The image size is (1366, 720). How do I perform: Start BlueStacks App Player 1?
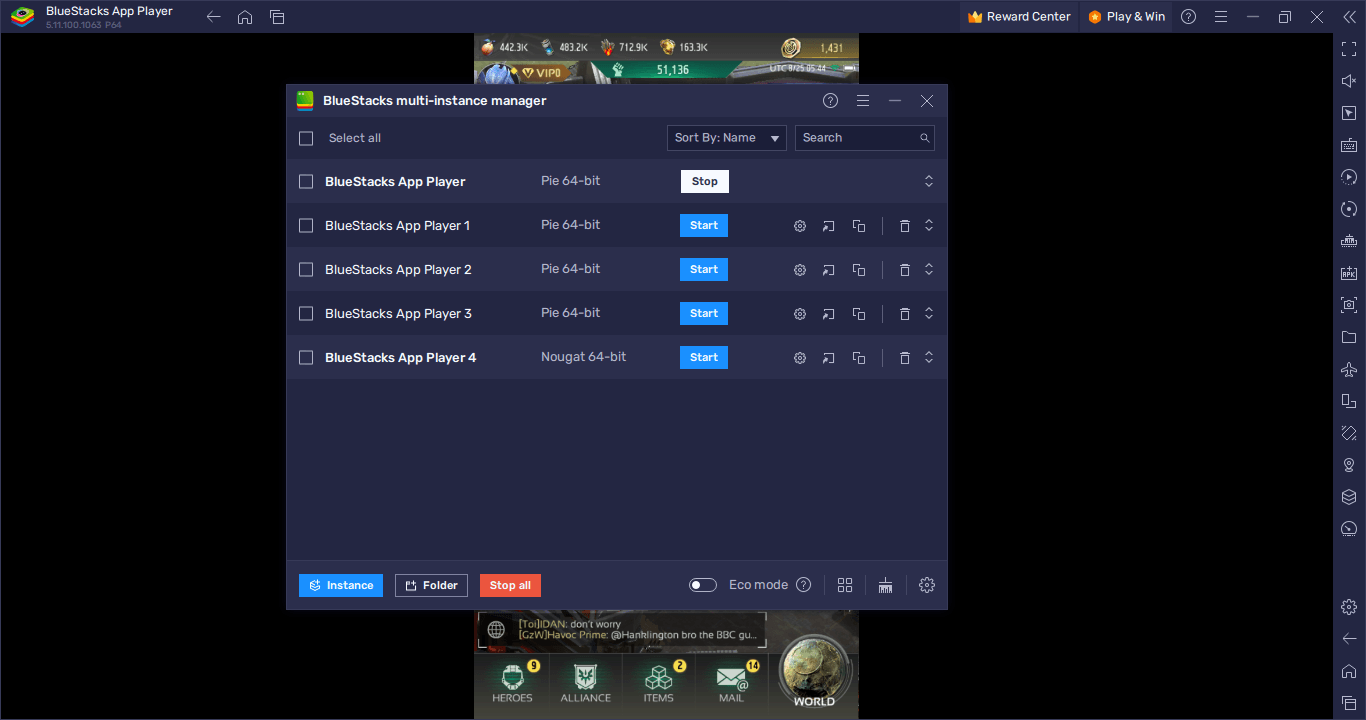tap(704, 226)
